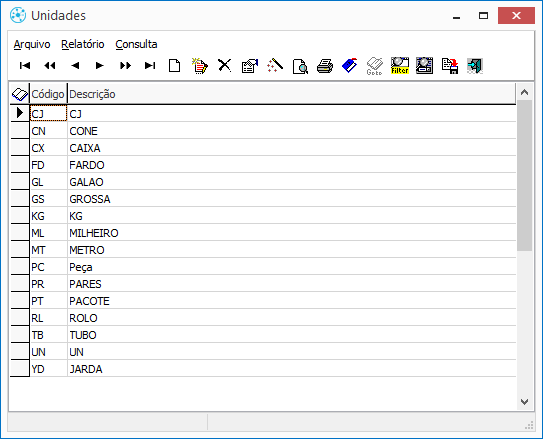
Task: Go to the first record
Action: [25, 65]
